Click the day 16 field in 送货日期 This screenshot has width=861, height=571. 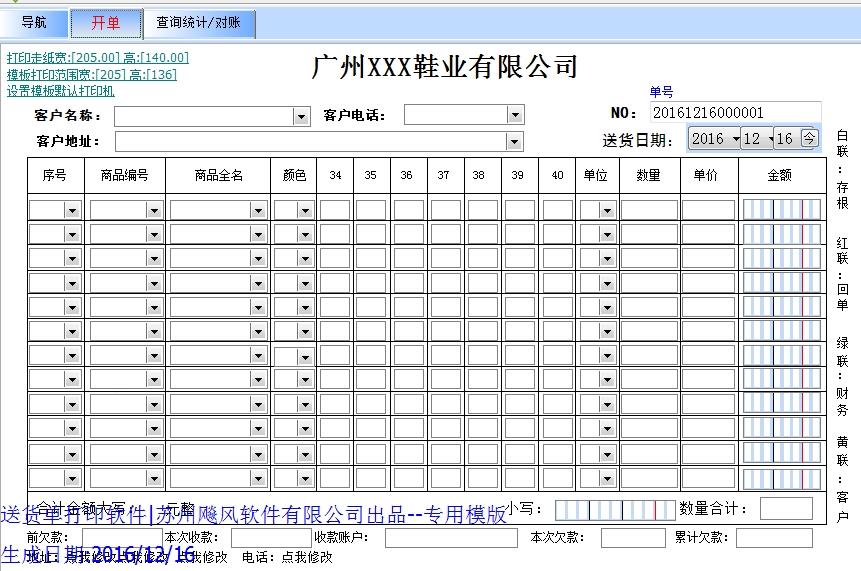pyautogui.click(x=786, y=138)
